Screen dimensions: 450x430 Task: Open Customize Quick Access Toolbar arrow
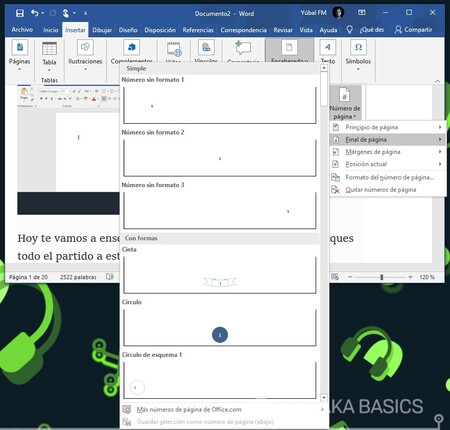tap(85, 13)
